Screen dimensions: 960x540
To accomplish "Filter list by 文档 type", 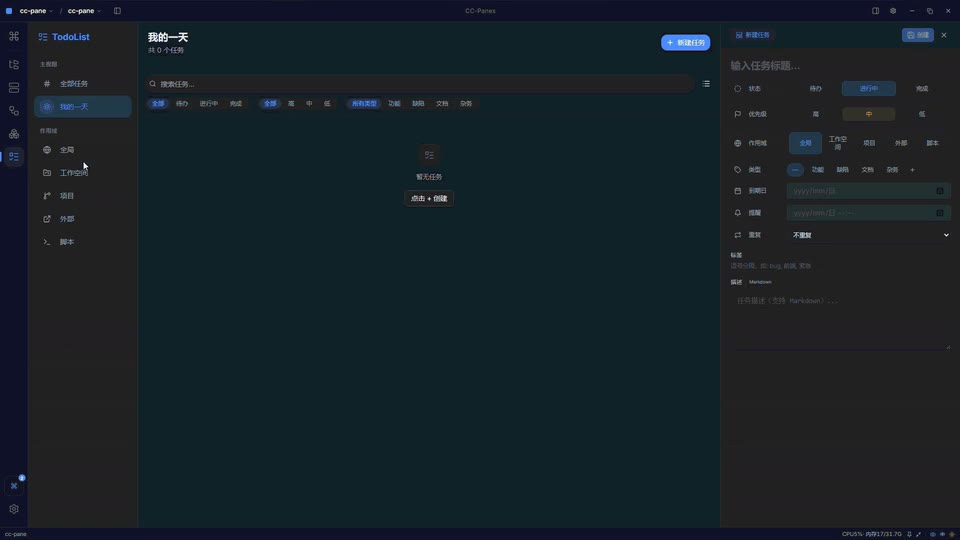I will pyautogui.click(x=442, y=103).
